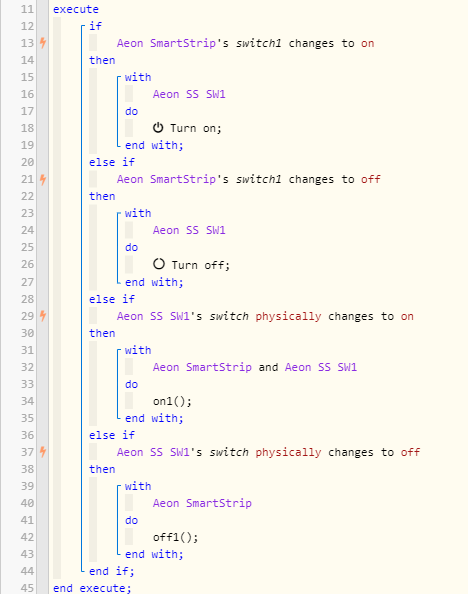Click line number 44 in the gutter
The width and height of the screenshot is (468, 594).
27,571
